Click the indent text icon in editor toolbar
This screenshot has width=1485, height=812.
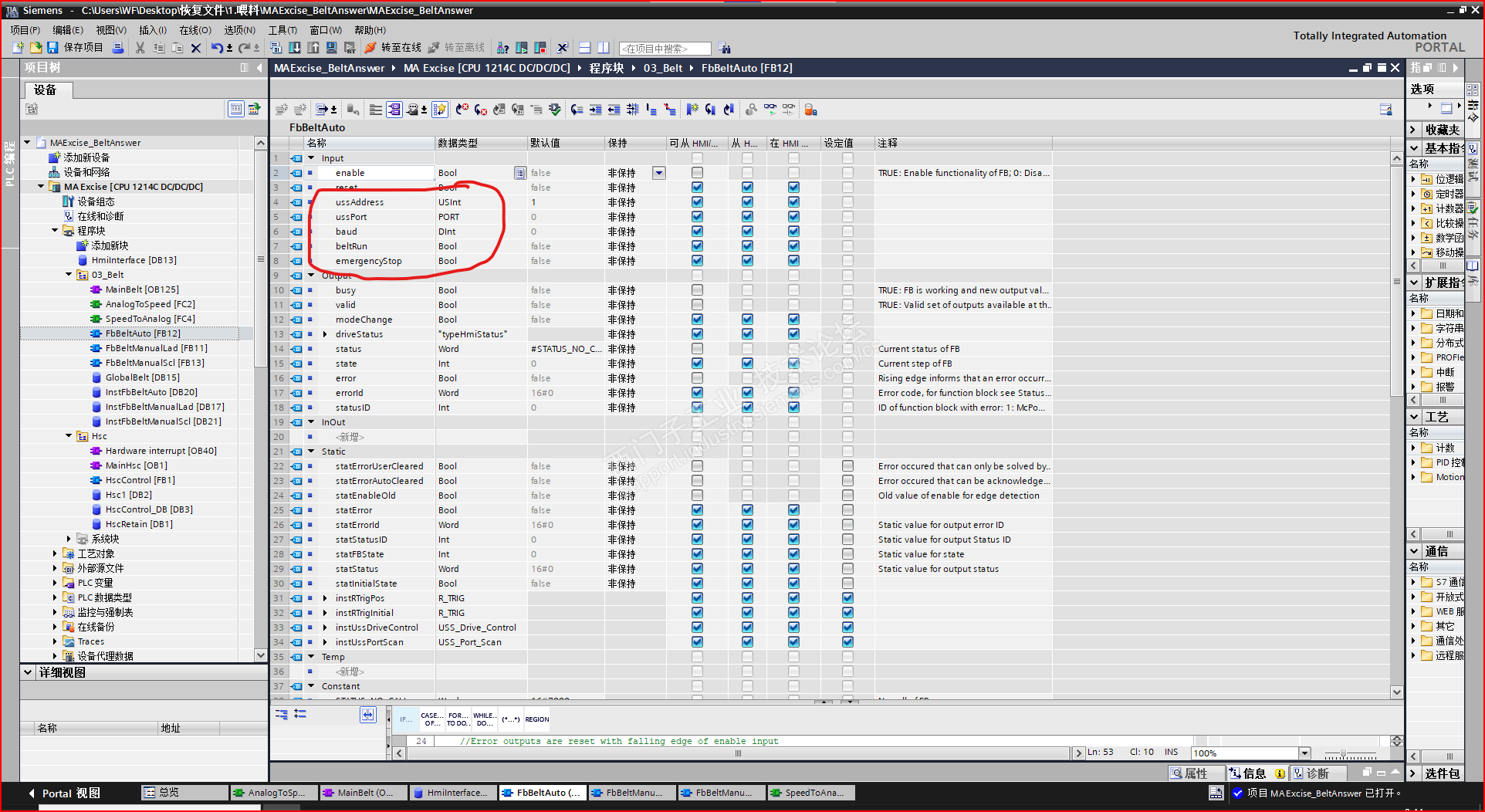click(x=595, y=110)
